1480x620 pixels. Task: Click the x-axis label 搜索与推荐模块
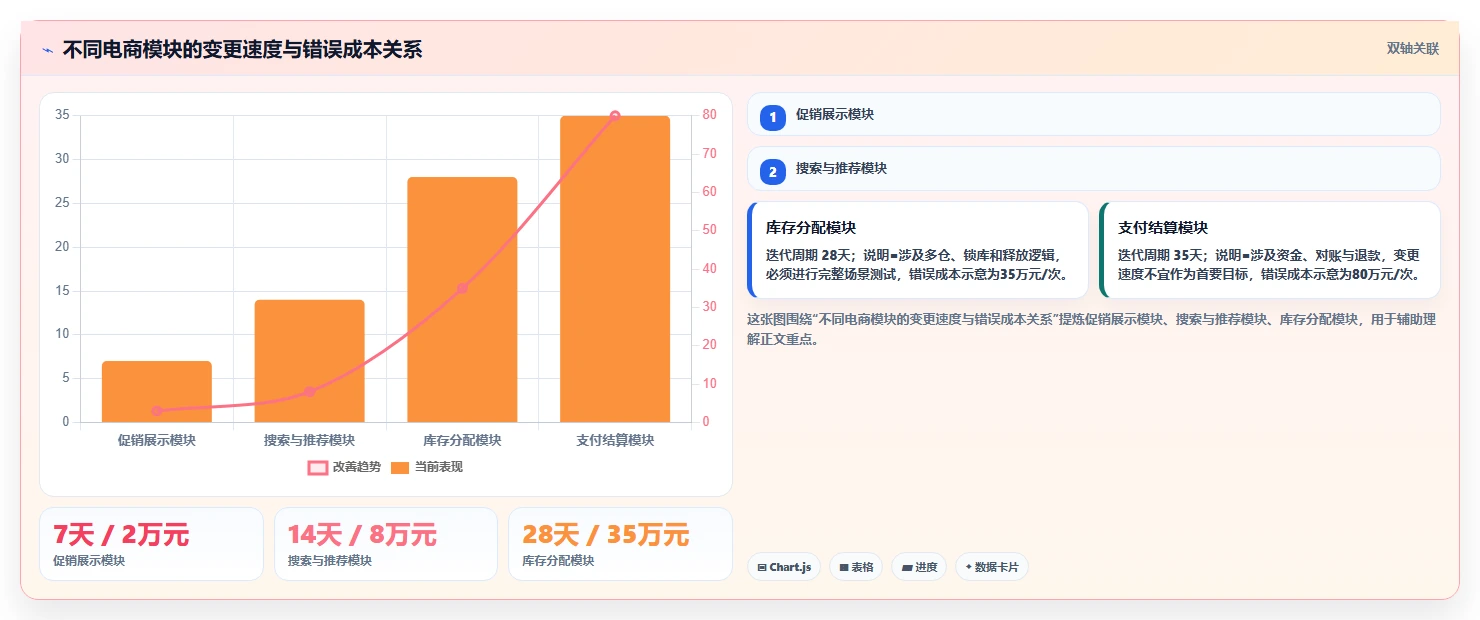click(309, 440)
